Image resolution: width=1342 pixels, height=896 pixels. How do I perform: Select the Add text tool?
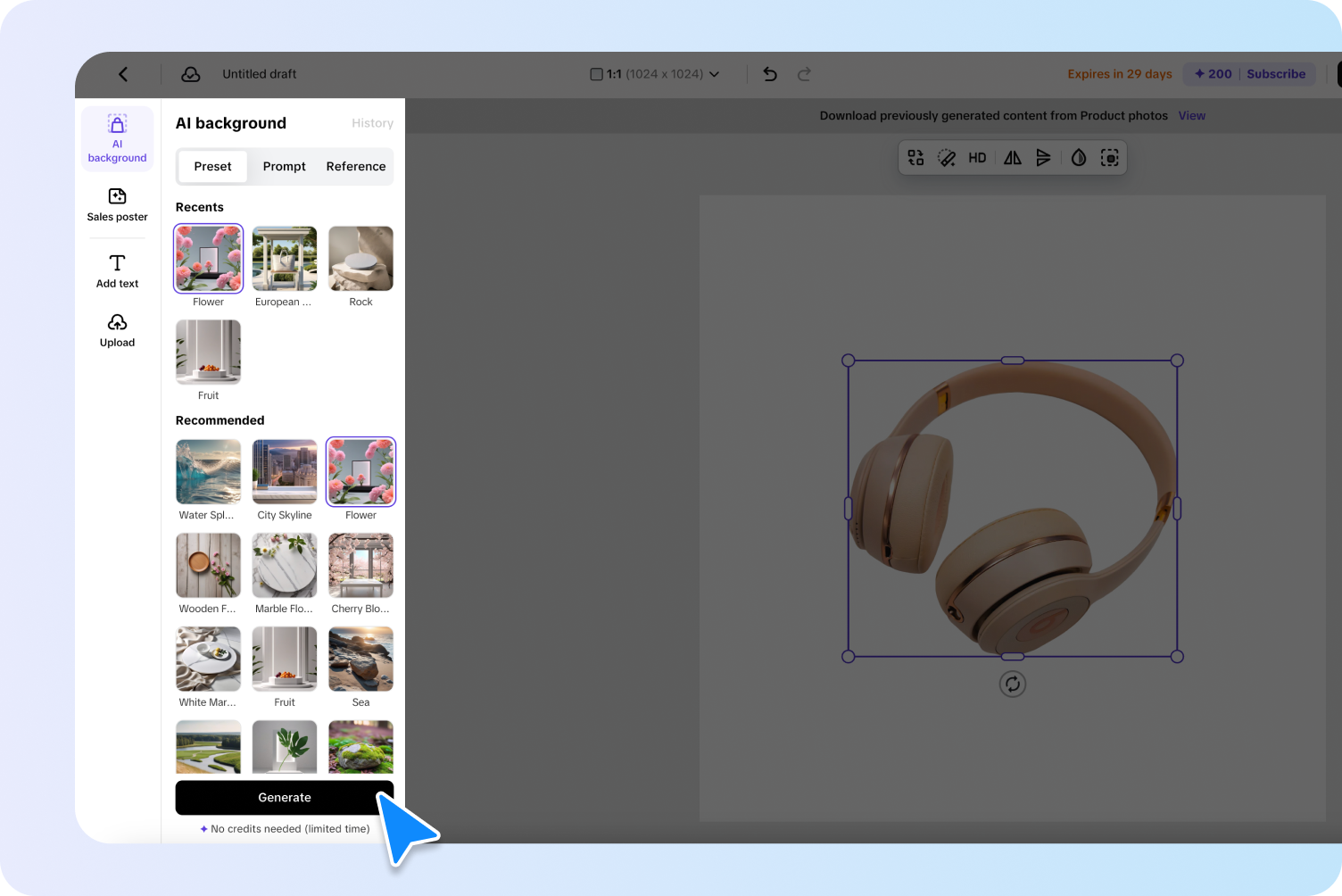click(x=117, y=270)
